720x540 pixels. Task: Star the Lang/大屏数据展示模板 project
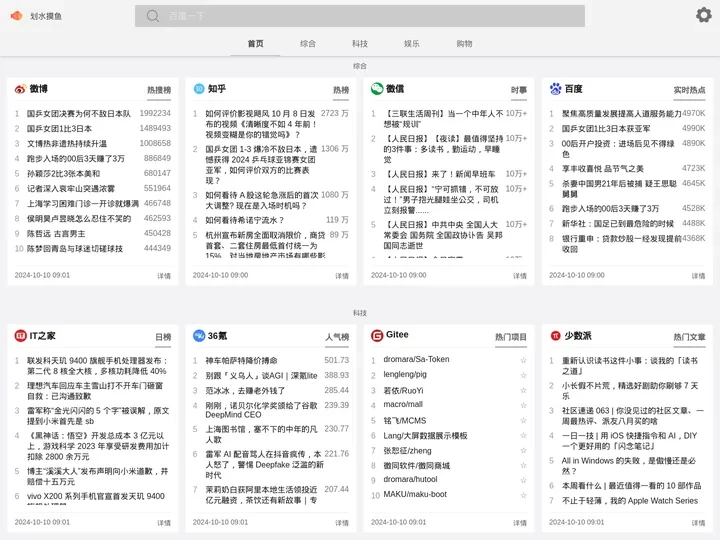[x=523, y=435]
